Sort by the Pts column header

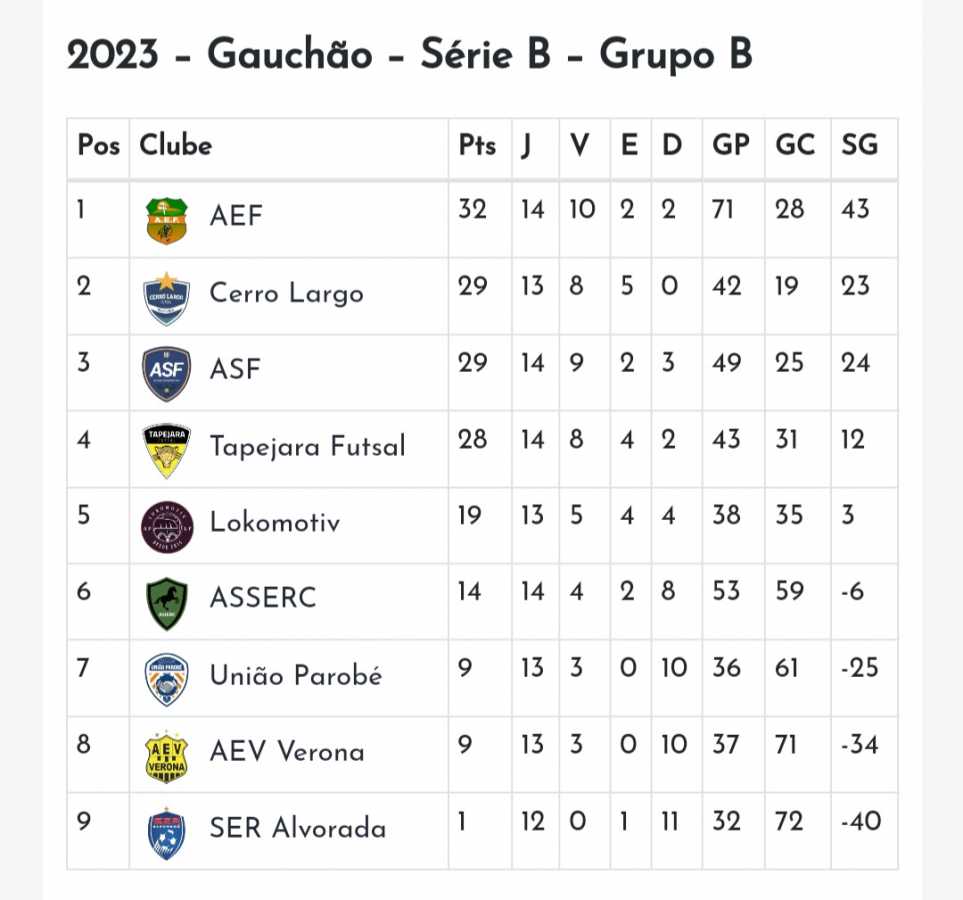pyautogui.click(x=477, y=146)
